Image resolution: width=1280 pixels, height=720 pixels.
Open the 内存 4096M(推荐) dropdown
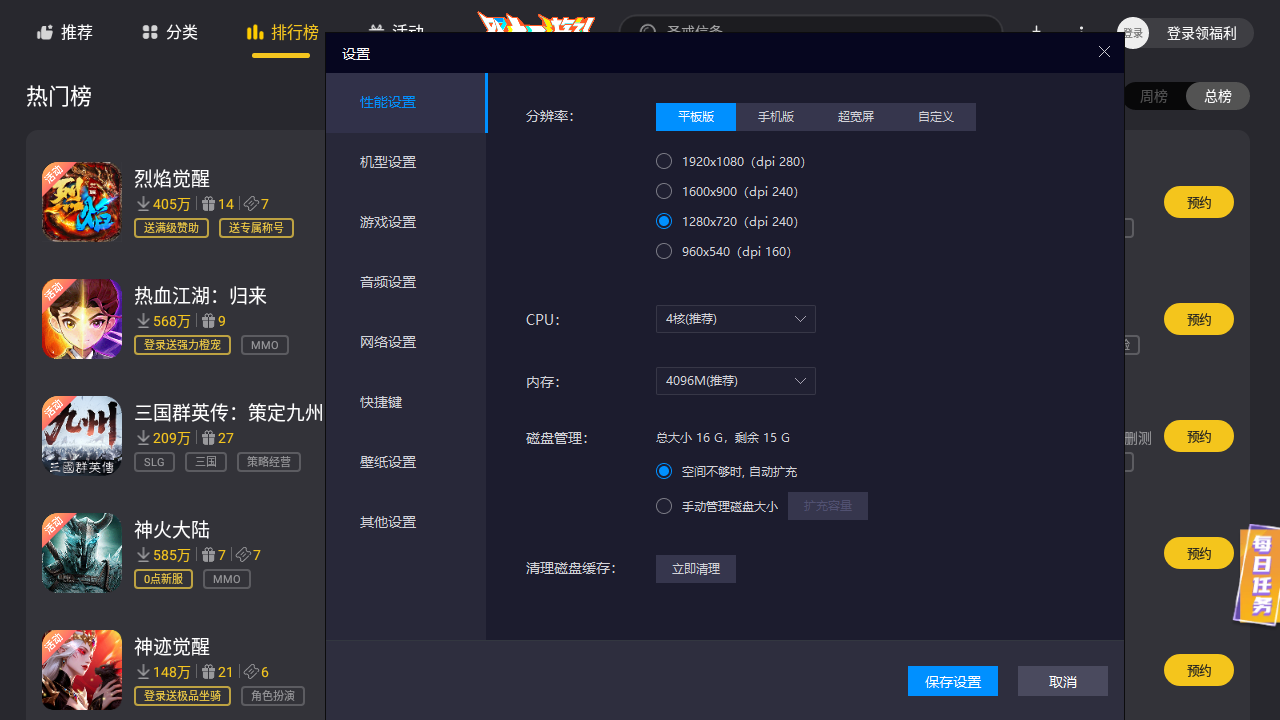(735, 381)
